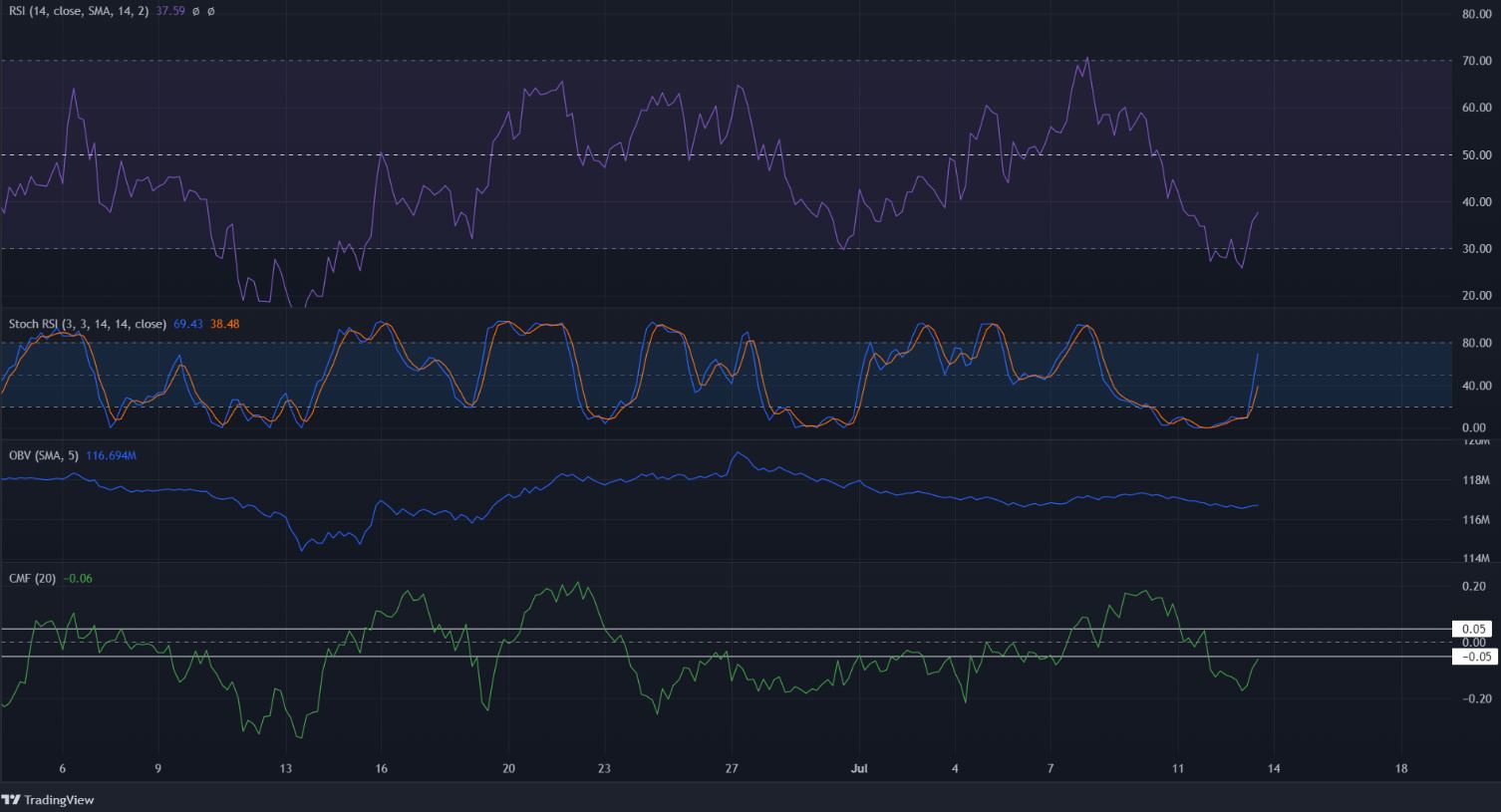Select the 0.05 horizontal line price label
The height and width of the screenshot is (812, 1501).
click(1475, 629)
